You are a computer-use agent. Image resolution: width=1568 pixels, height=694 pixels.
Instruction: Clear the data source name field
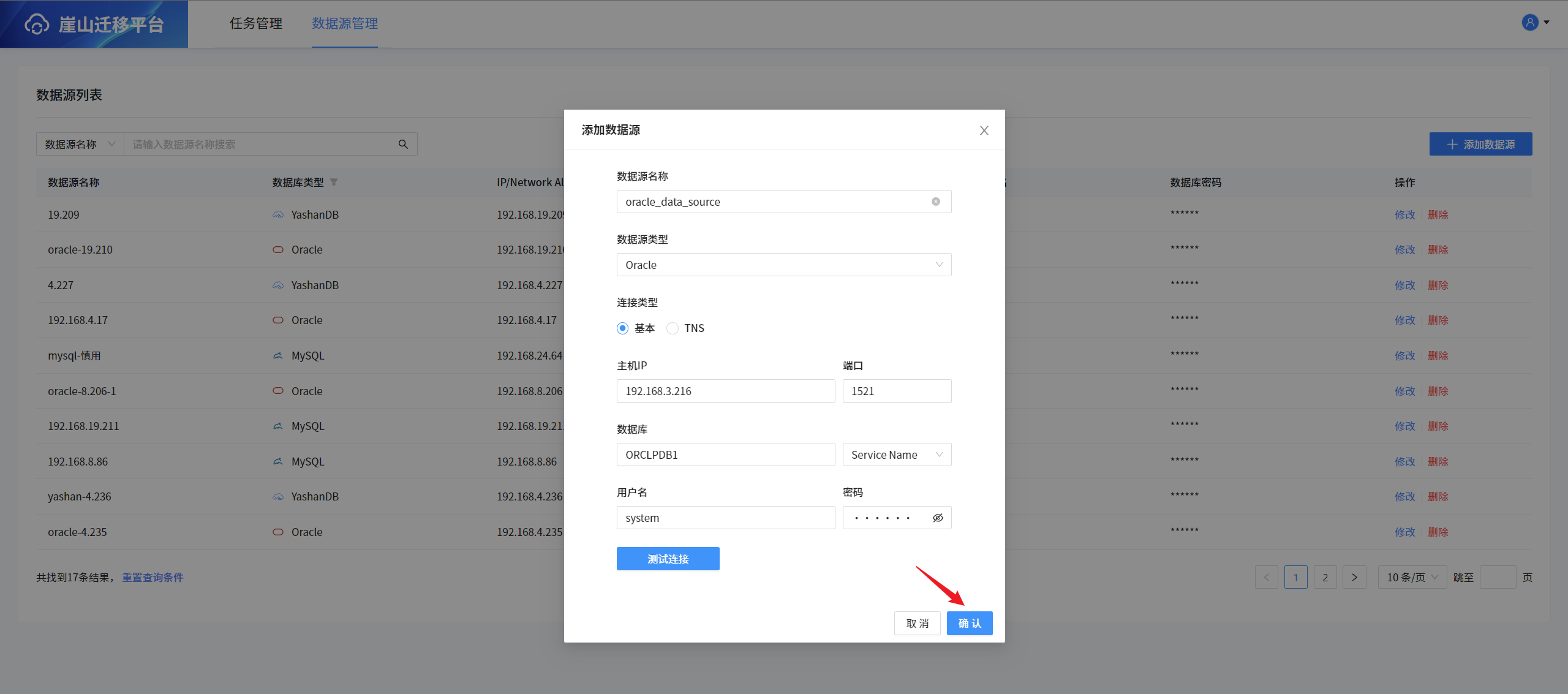tap(935, 202)
